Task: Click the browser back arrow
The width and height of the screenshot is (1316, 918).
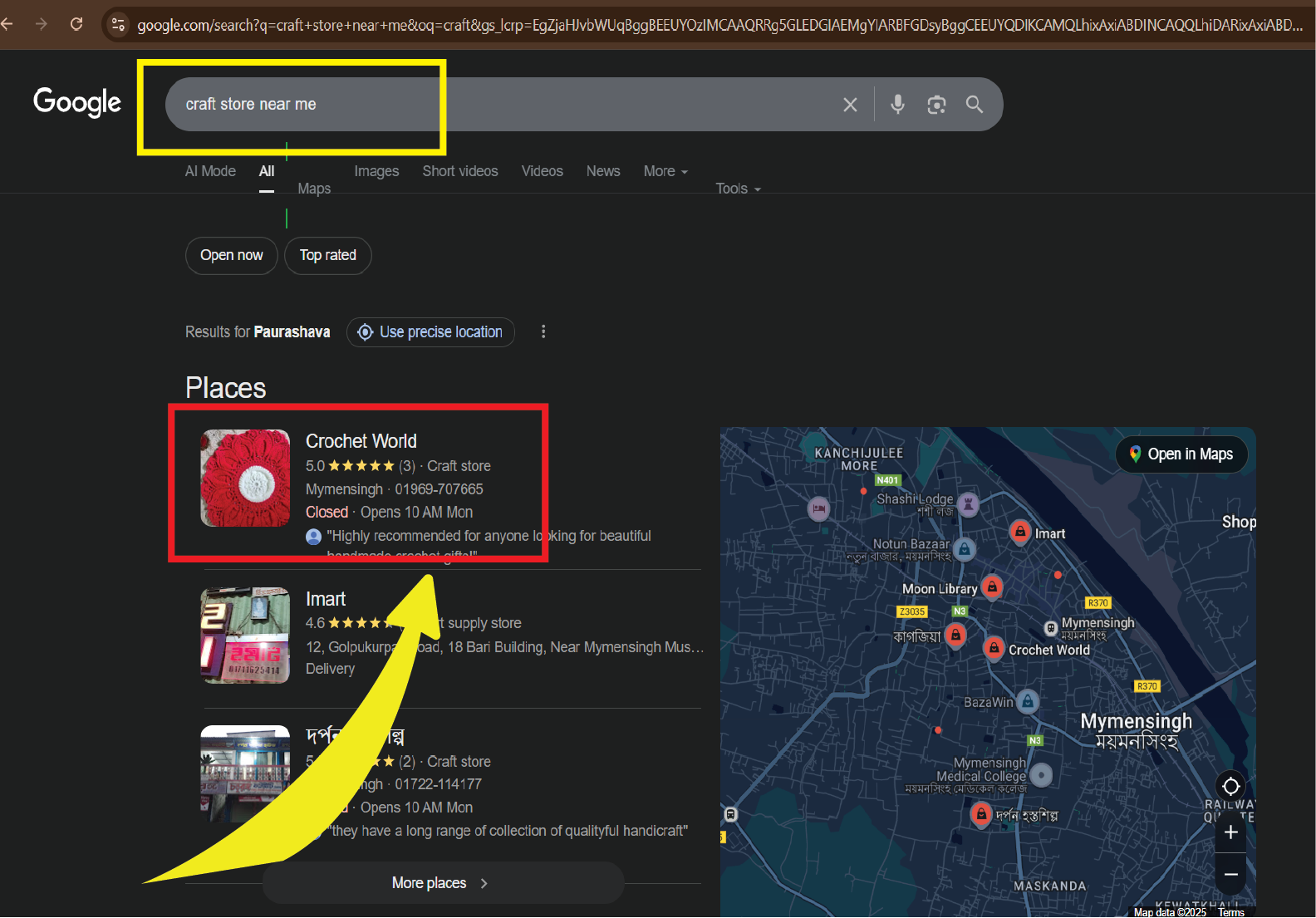Action: coord(7,24)
